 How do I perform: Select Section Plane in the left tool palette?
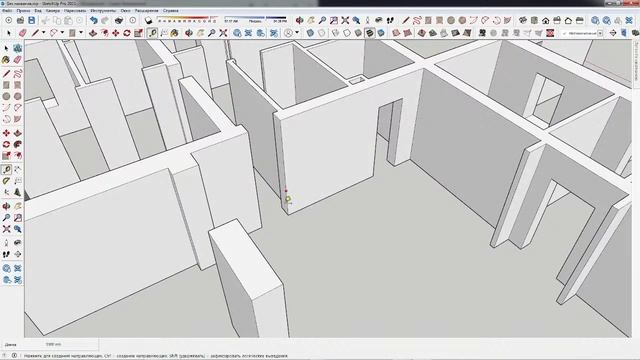[x=17, y=254]
